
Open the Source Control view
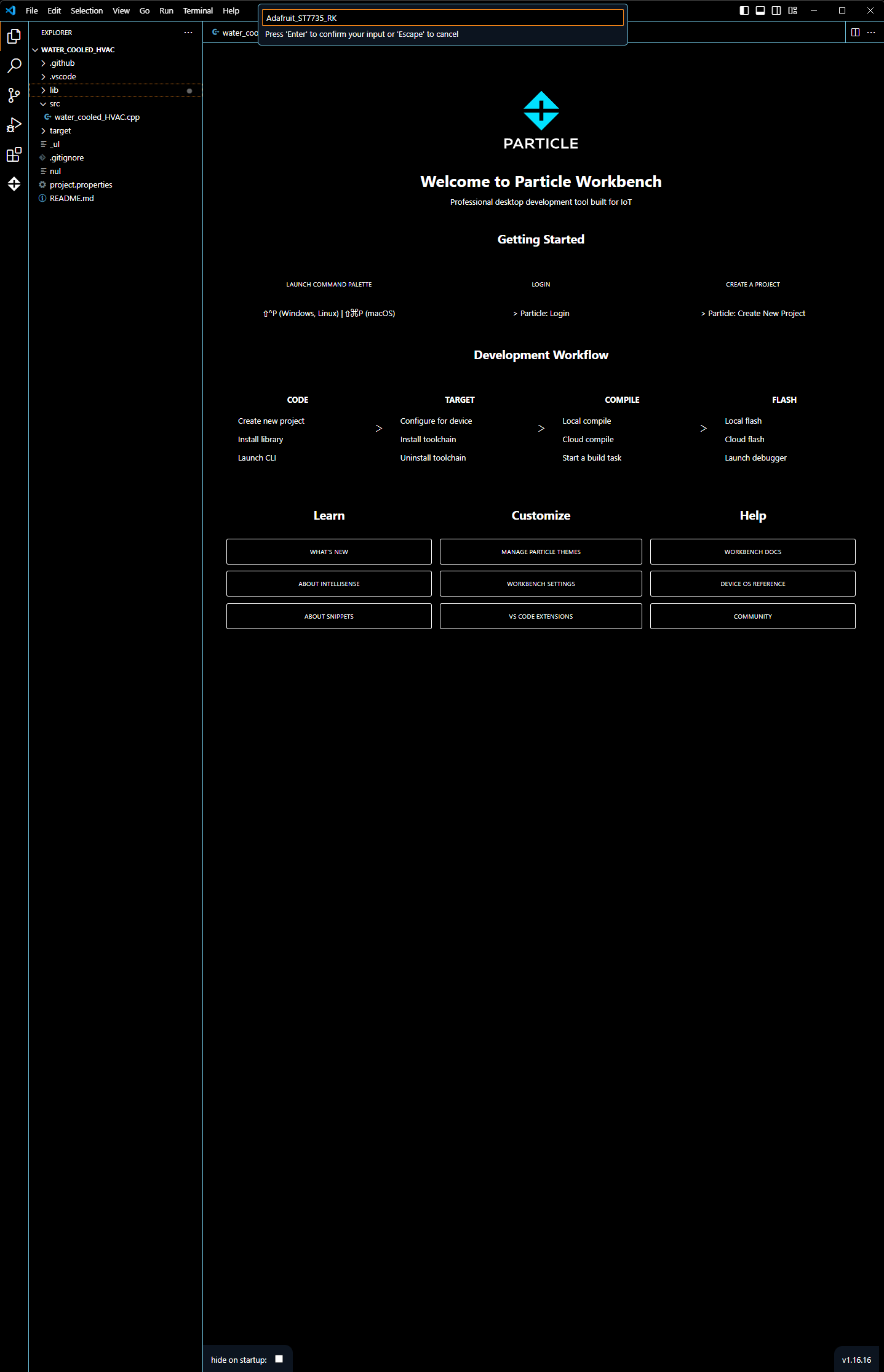[14, 95]
